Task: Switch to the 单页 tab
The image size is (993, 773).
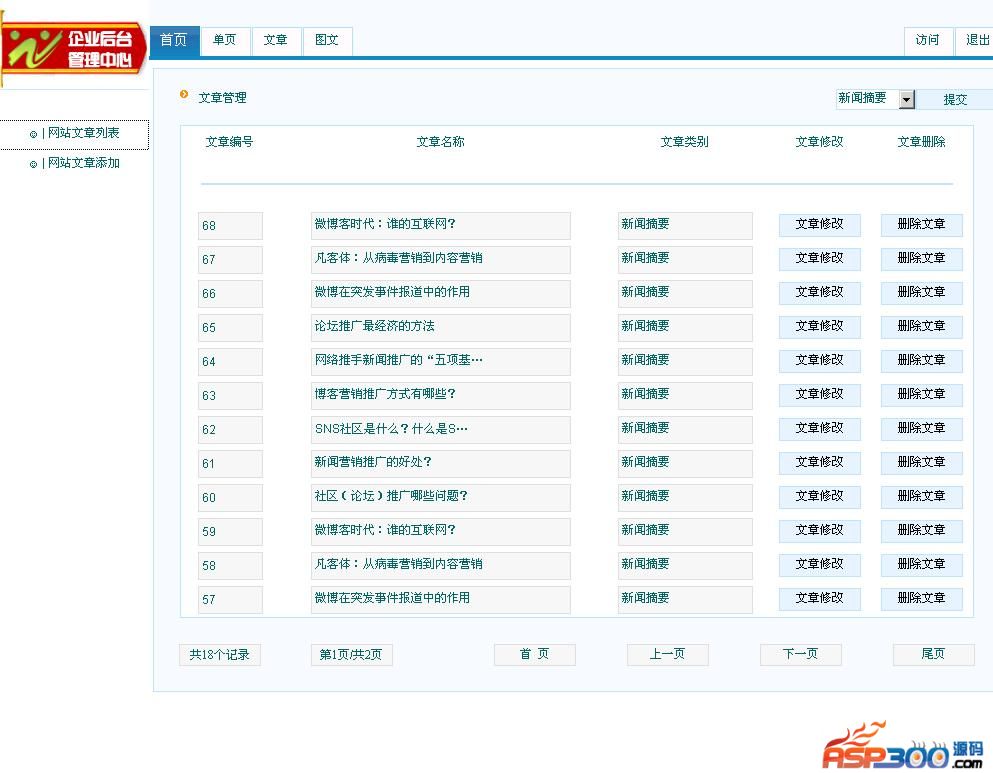Action: tap(224, 41)
